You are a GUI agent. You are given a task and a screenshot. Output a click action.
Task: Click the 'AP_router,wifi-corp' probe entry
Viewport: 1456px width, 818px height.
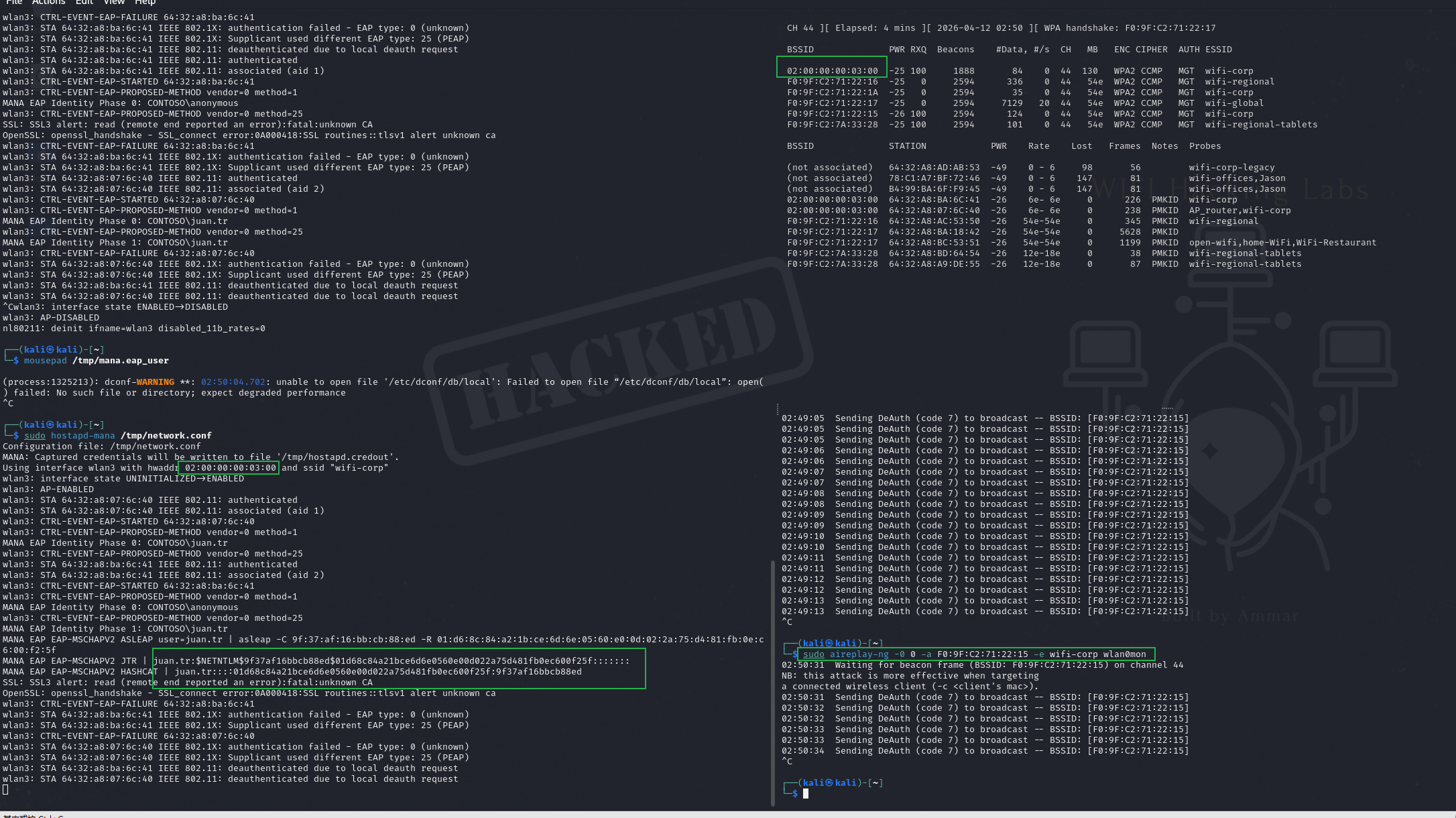(x=1239, y=211)
